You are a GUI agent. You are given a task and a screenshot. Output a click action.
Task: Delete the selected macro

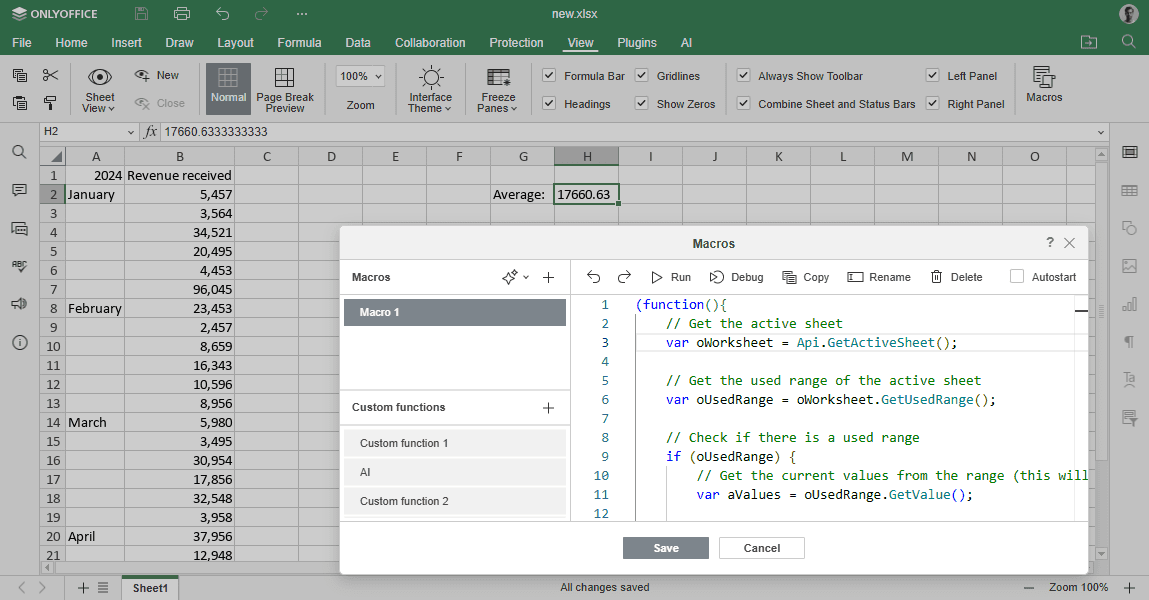[x=956, y=277]
